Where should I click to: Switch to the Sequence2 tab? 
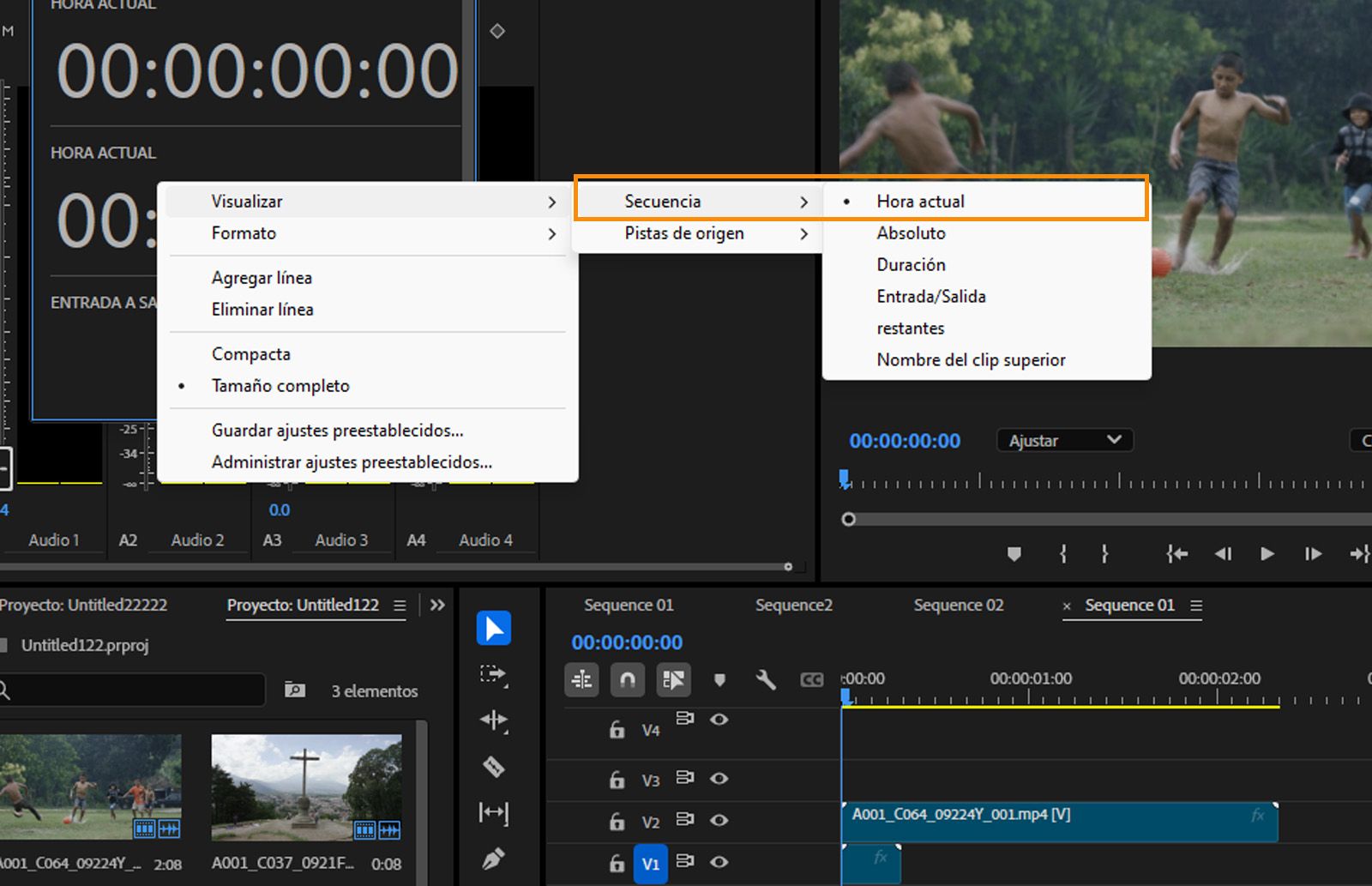pos(793,606)
